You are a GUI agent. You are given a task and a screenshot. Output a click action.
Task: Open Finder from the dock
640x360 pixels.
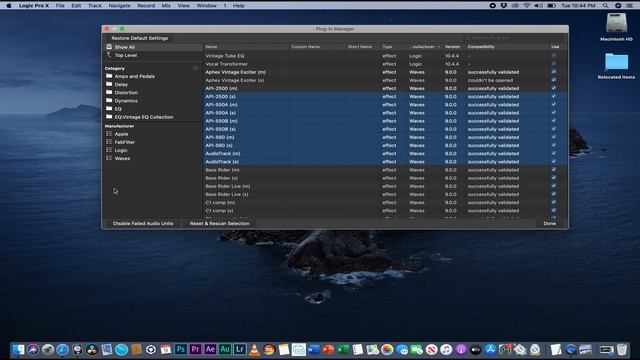click(18, 349)
